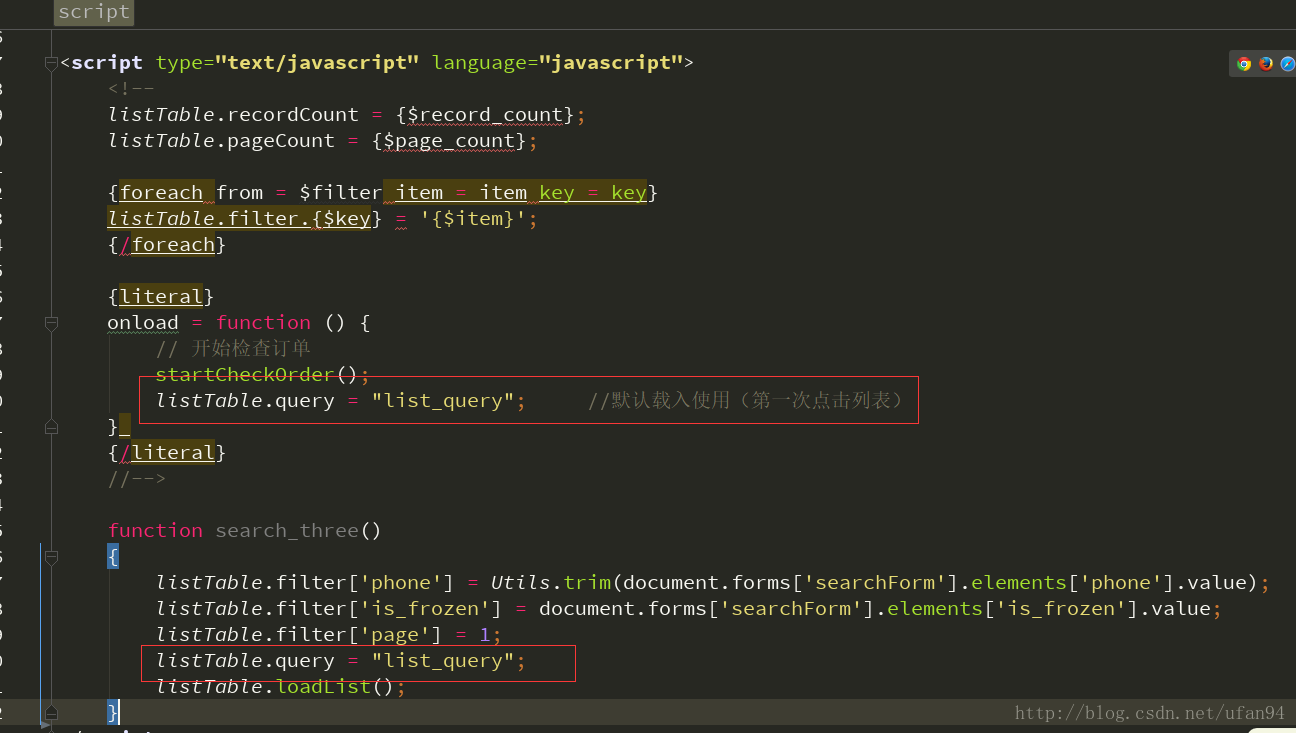This screenshot has width=1296, height=733.
Task: Collapse the script tag fold marker
Action: (x=50, y=64)
